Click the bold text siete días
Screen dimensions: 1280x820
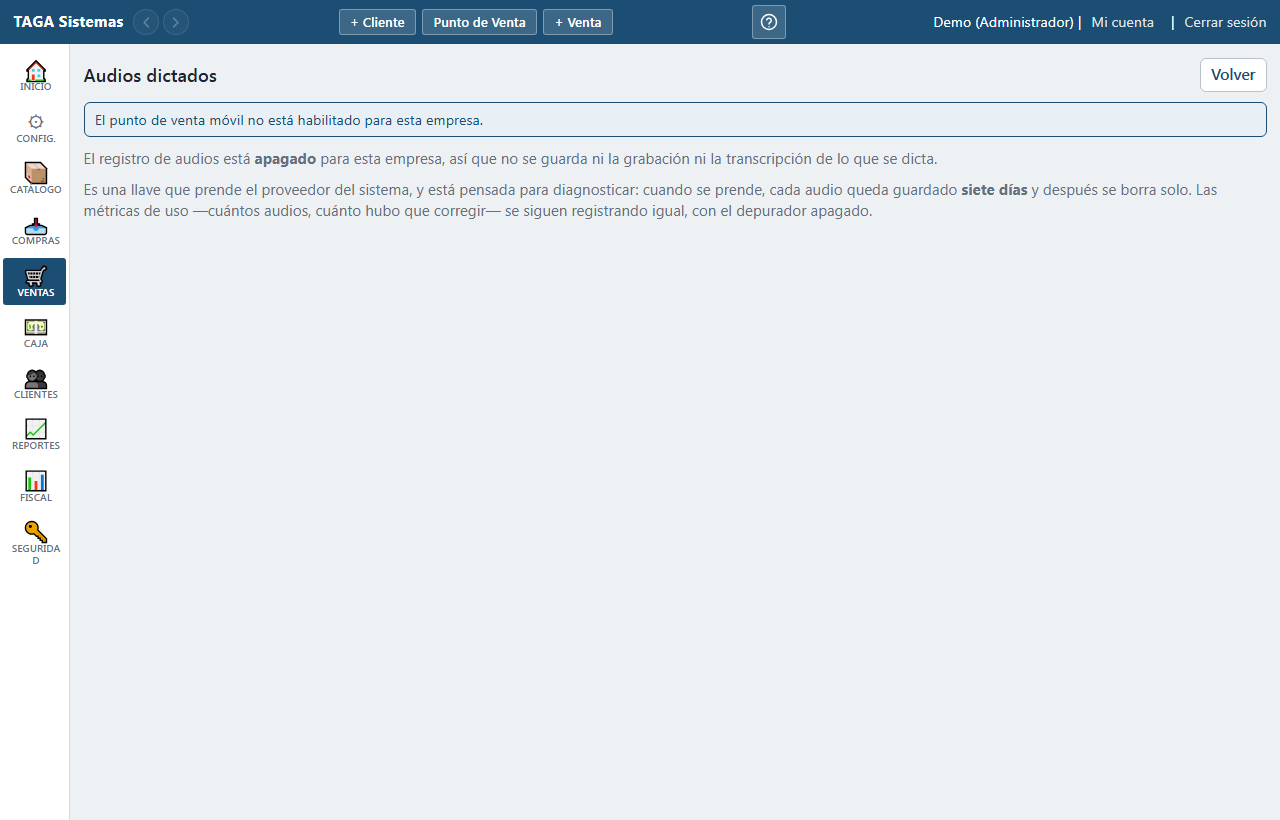coord(994,190)
